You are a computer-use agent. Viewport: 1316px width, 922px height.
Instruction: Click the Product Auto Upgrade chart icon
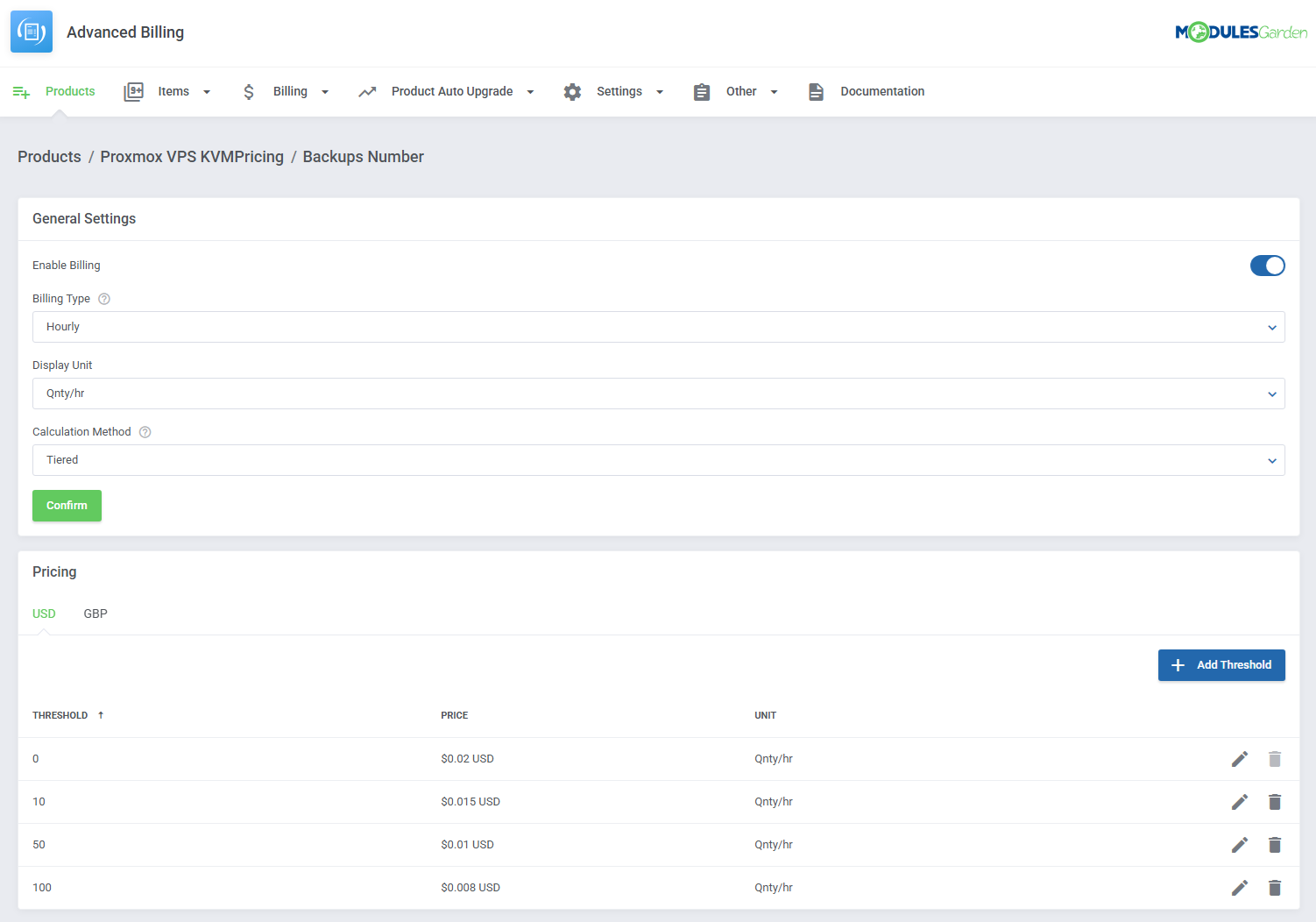pos(367,91)
